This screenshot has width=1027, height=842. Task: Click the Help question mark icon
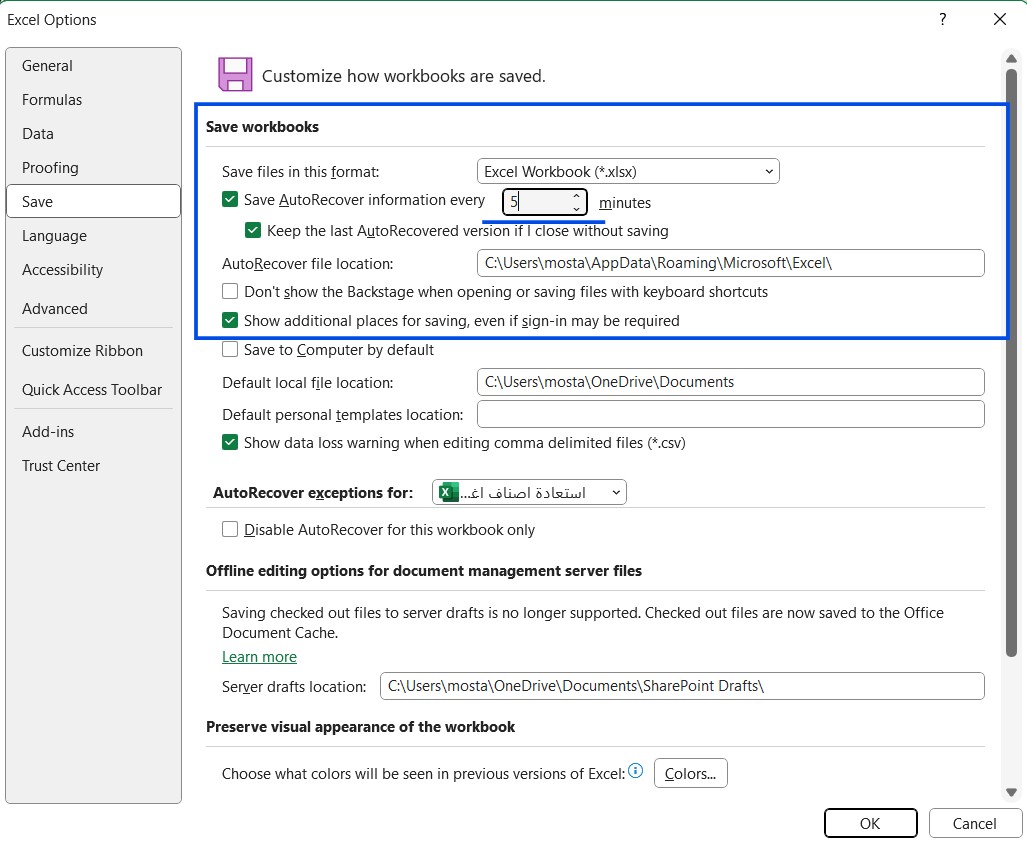coord(942,20)
